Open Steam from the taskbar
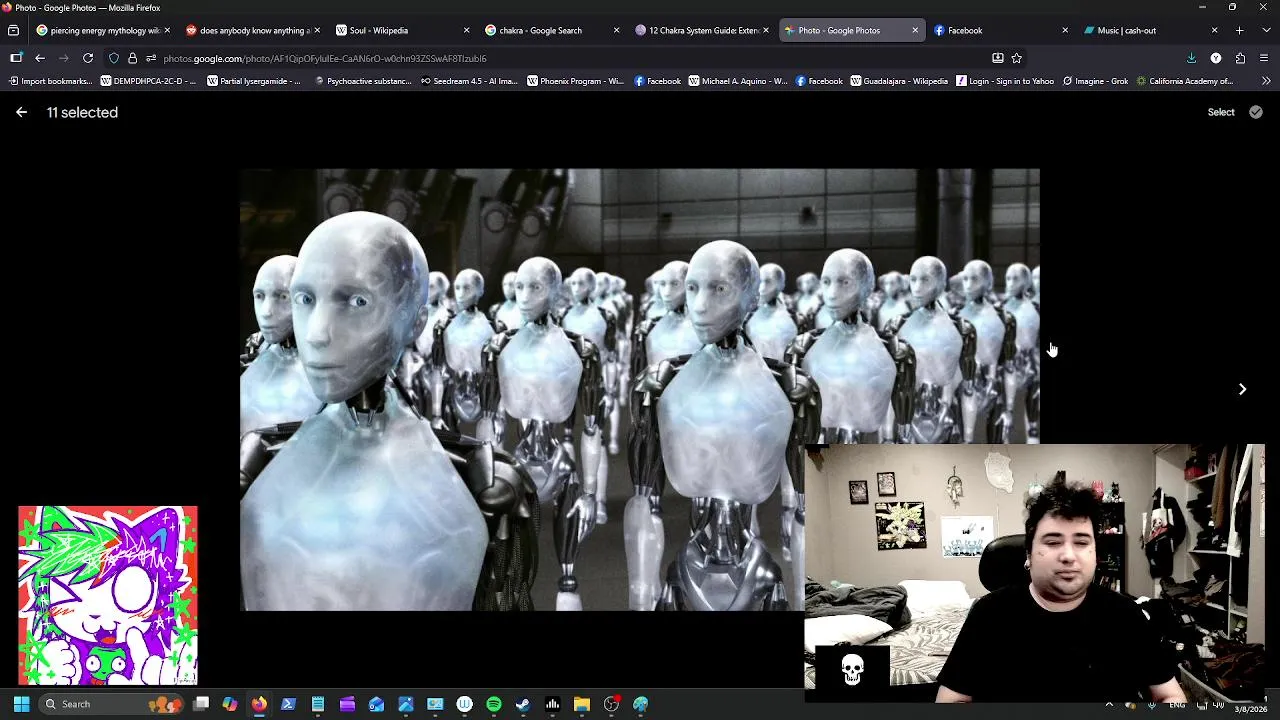1280x720 pixels. coord(523,704)
